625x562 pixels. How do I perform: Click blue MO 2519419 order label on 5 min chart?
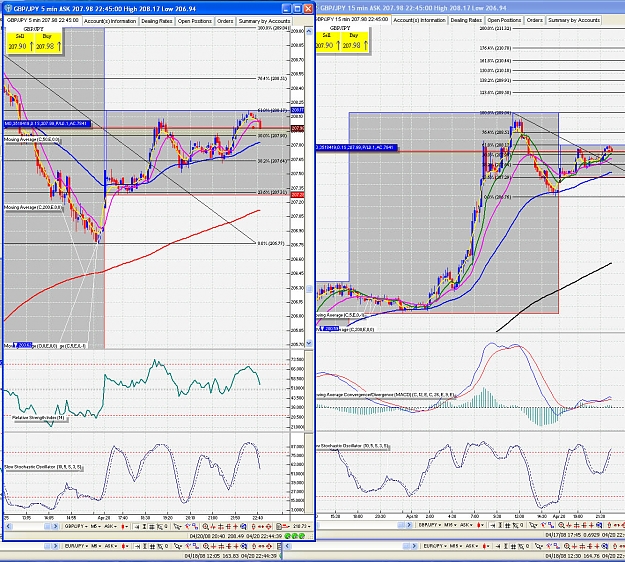coord(47,124)
